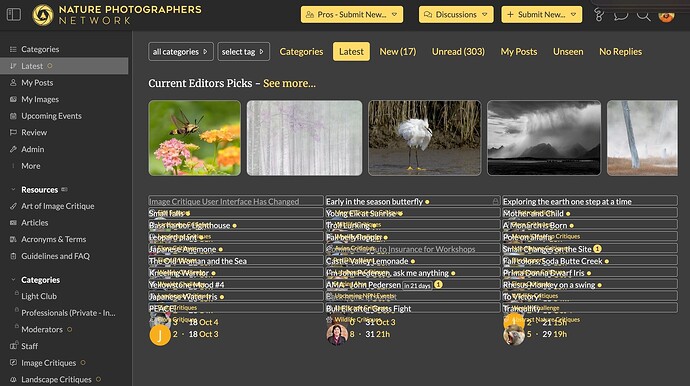This screenshot has width=690, height=386.
Task: Open search using the magnifier icon
Action: tap(643, 15)
